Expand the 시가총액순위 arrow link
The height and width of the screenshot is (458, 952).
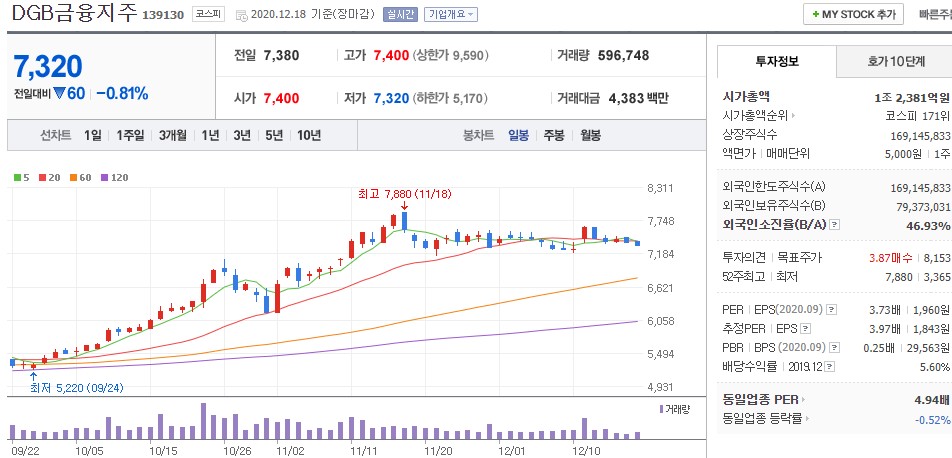(760, 115)
